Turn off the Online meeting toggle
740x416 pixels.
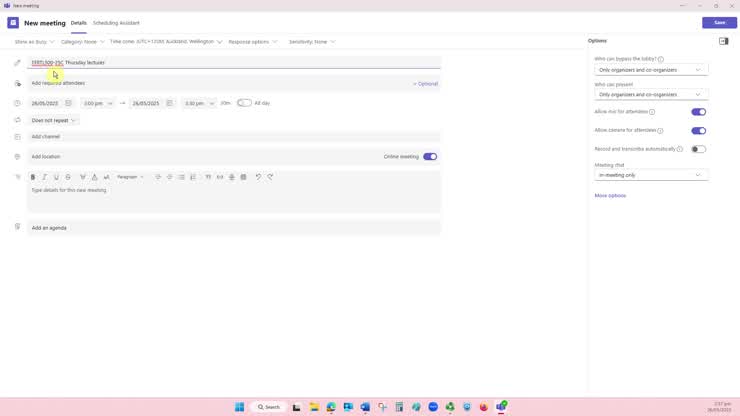pyautogui.click(x=430, y=156)
